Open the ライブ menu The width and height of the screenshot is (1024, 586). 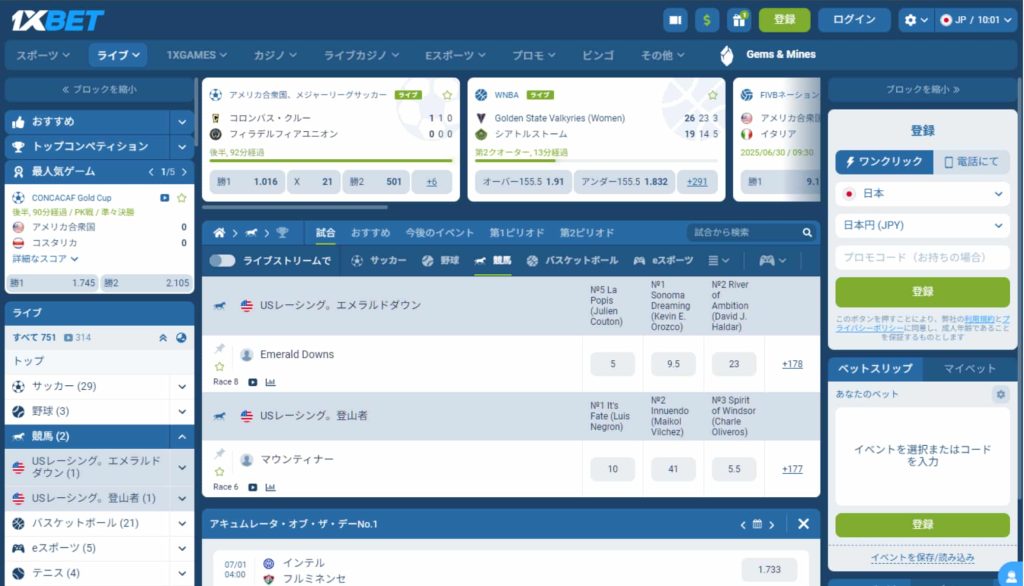click(x=118, y=56)
